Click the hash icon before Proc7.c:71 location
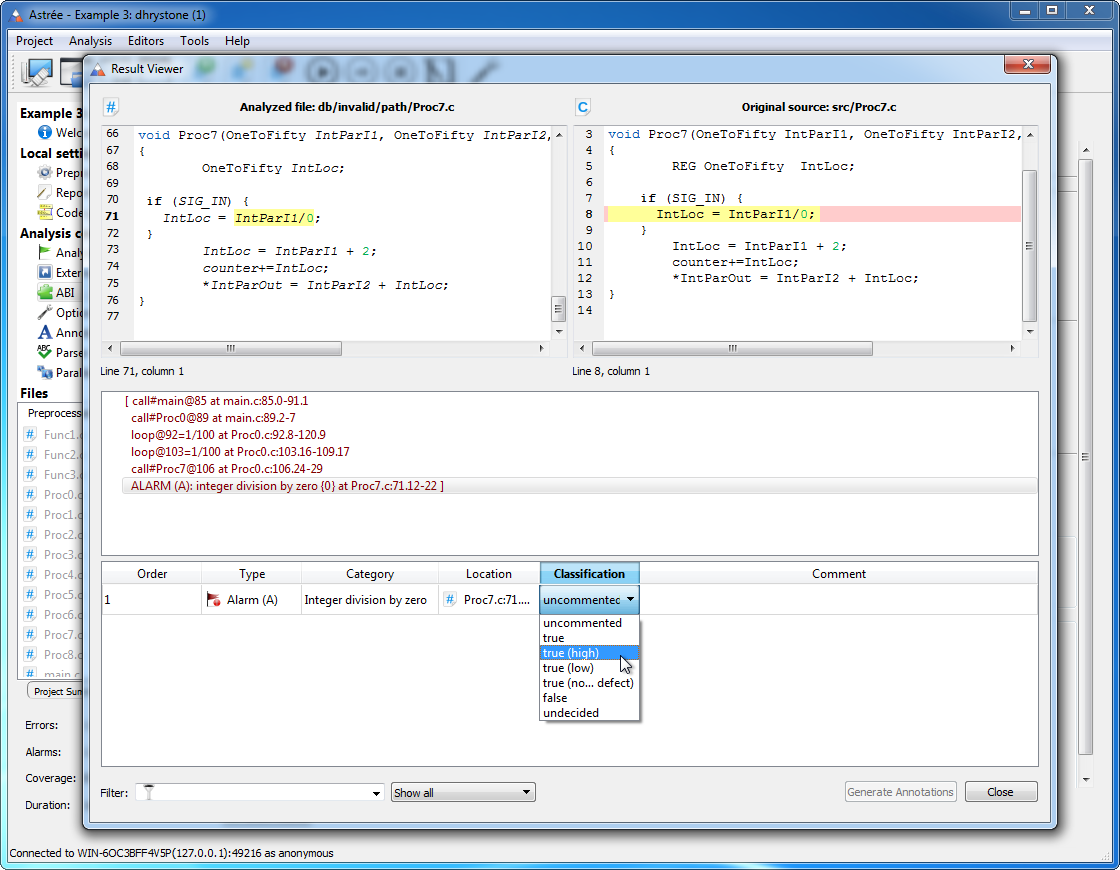Viewport: 1120px width, 870px height. pyautogui.click(x=450, y=600)
